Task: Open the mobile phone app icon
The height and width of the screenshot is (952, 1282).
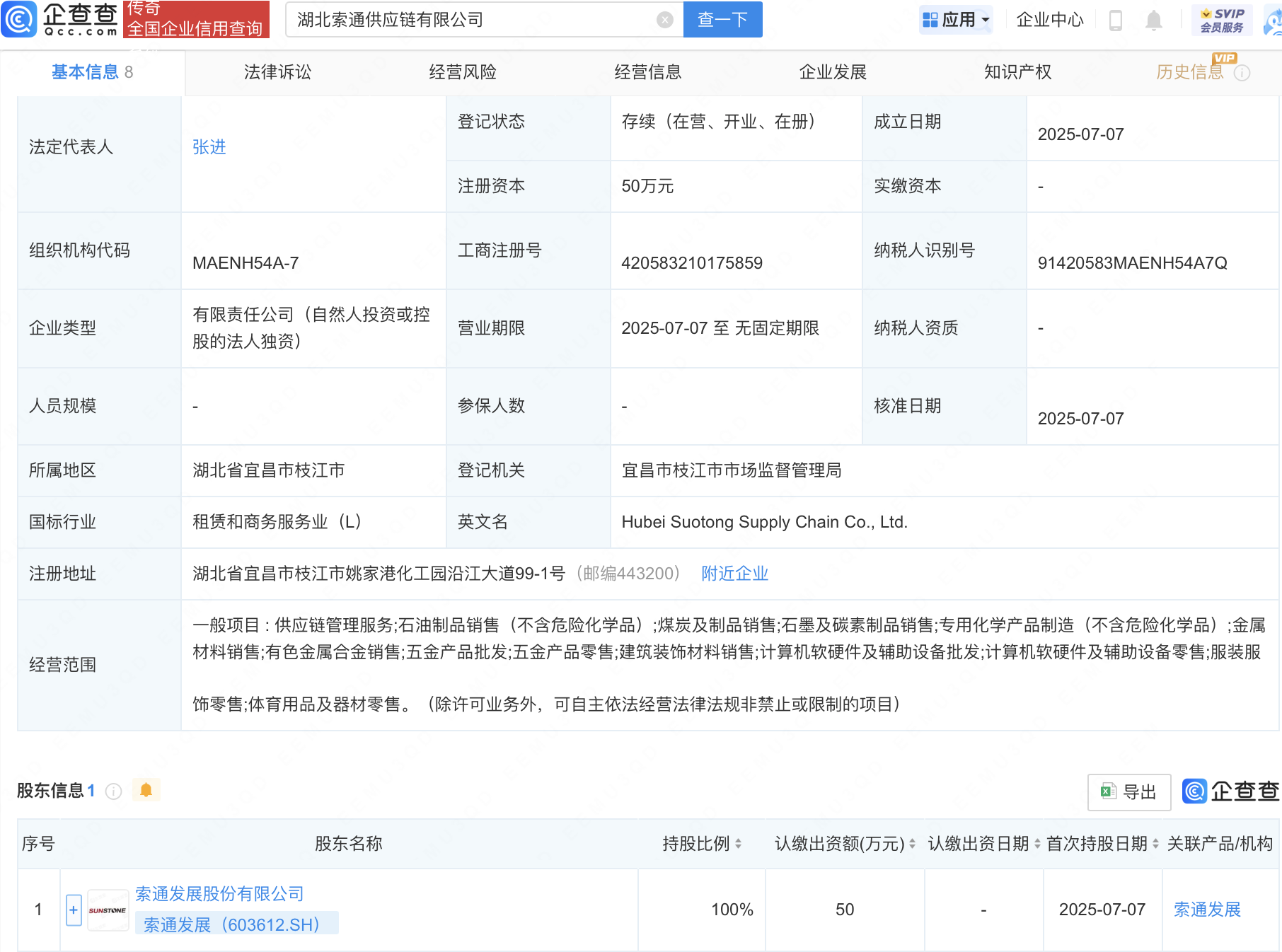Action: tap(1116, 20)
